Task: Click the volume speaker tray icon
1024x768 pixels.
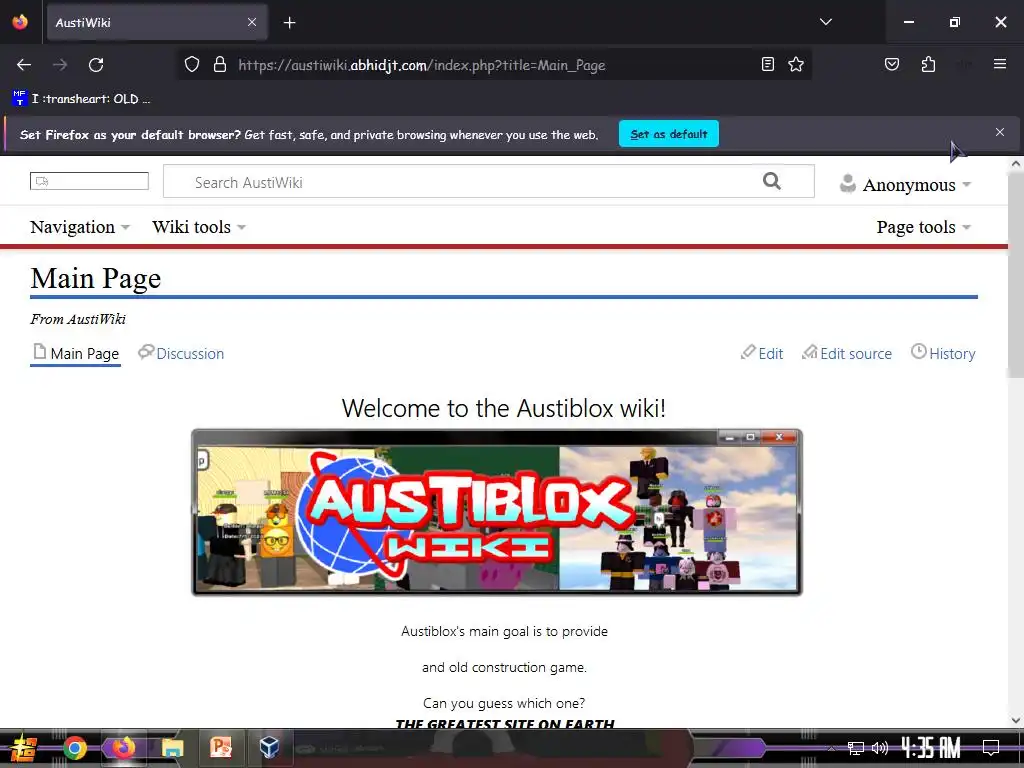Action: (880, 748)
